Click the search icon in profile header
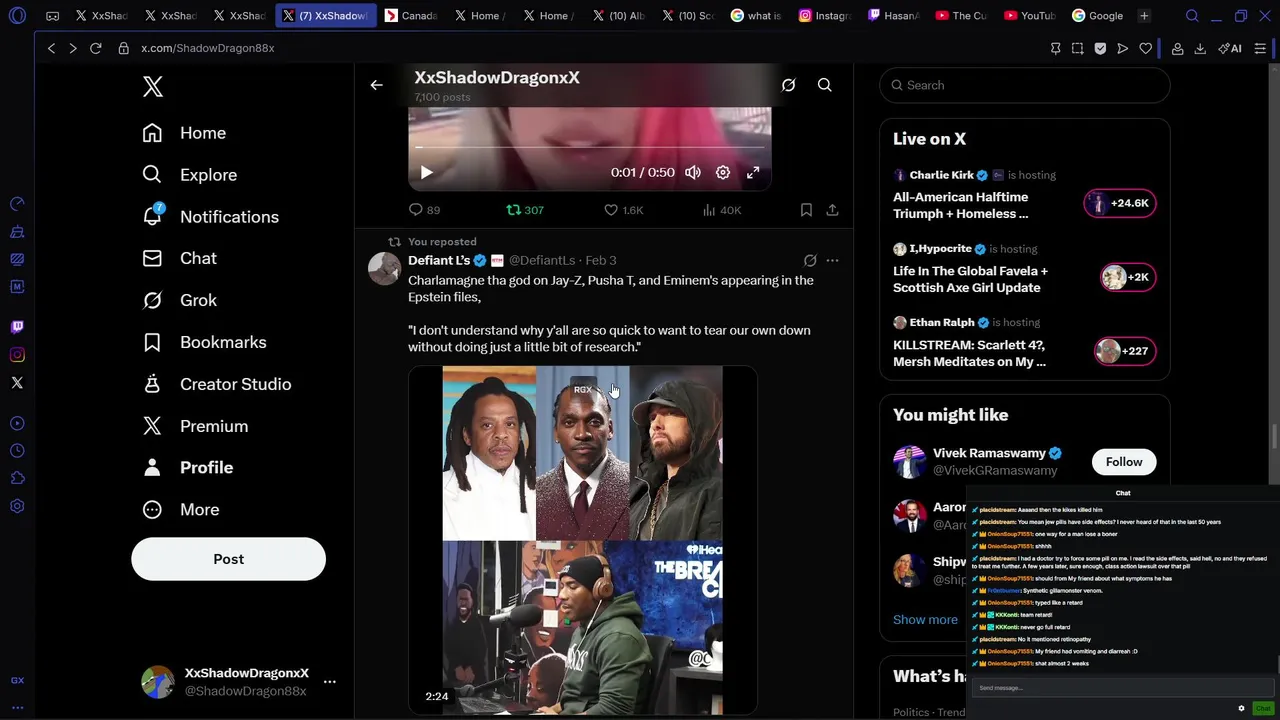Image resolution: width=1280 pixels, height=720 pixels. tap(825, 85)
